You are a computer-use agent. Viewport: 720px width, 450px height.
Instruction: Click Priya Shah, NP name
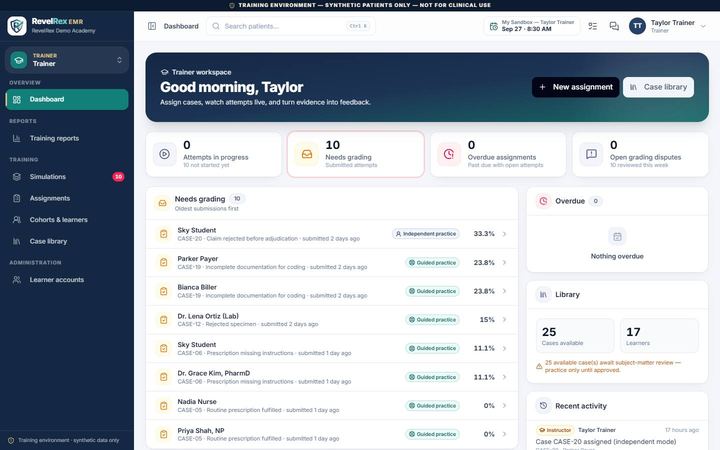coord(201,431)
